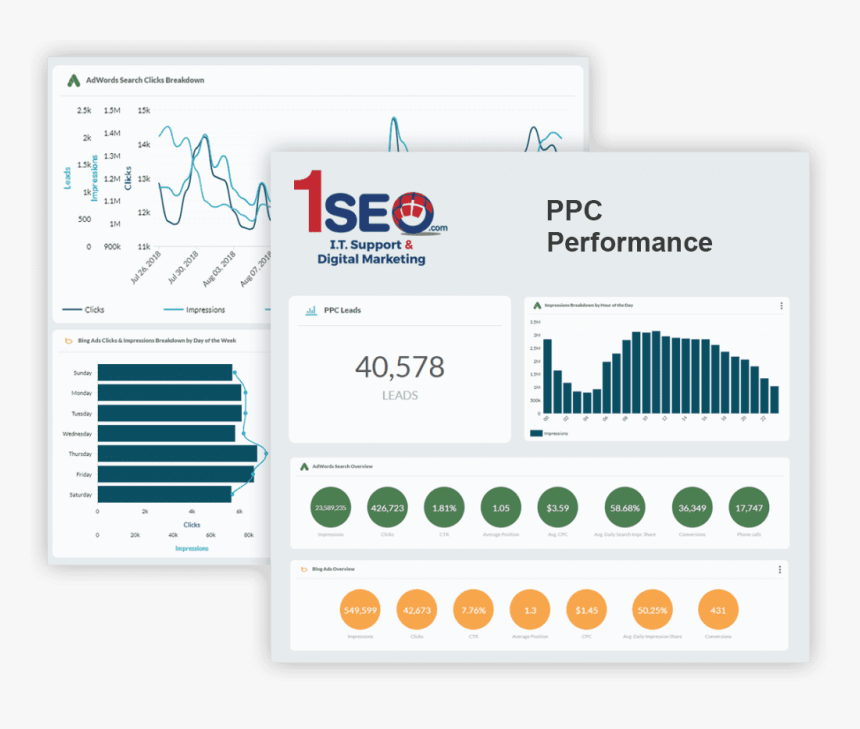Screen dimensions: 860x729
Task: Click the Bing icon beside Bing Ads Overview
Action: (304, 569)
